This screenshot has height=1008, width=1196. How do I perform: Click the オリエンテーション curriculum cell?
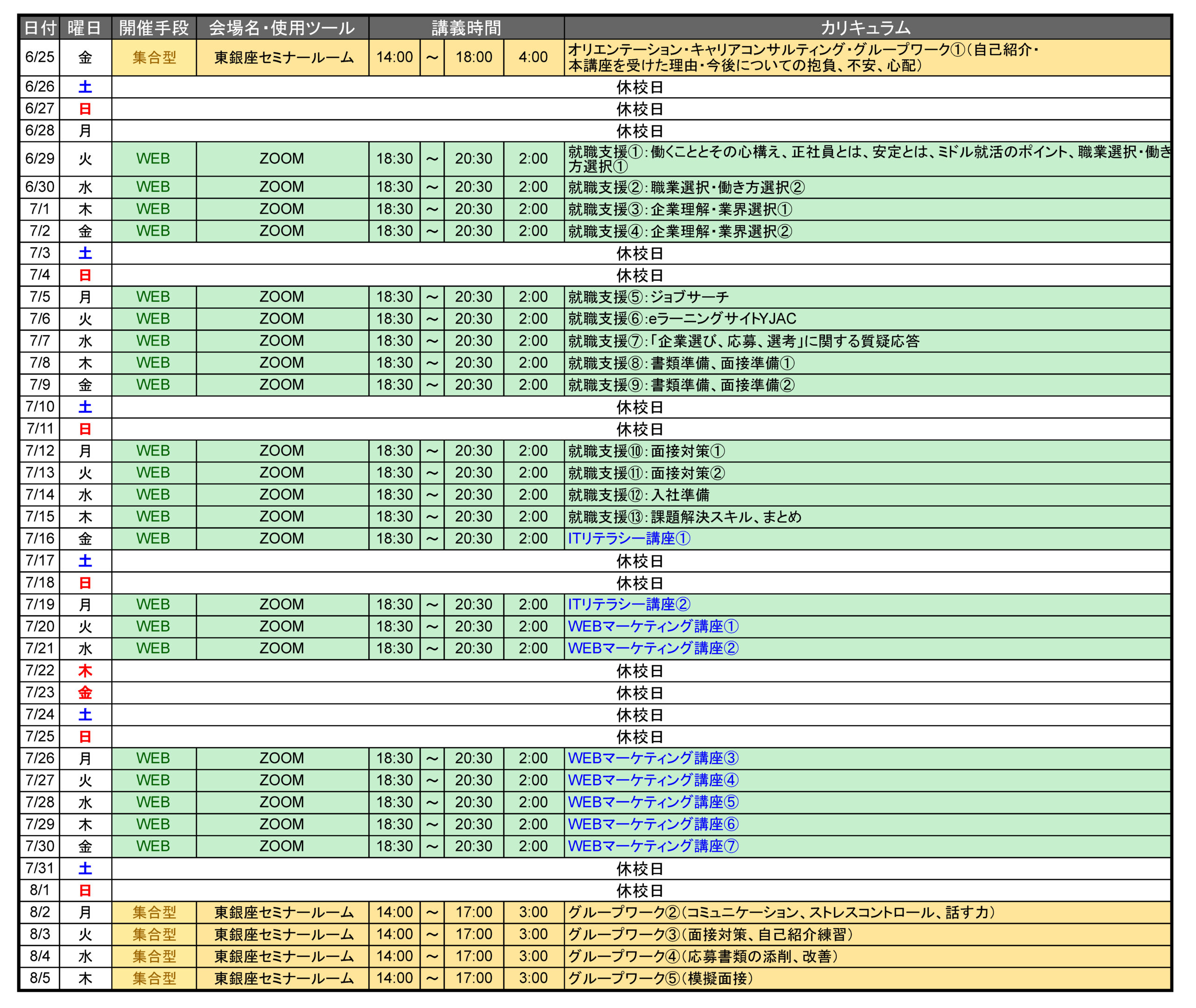coord(868,57)
